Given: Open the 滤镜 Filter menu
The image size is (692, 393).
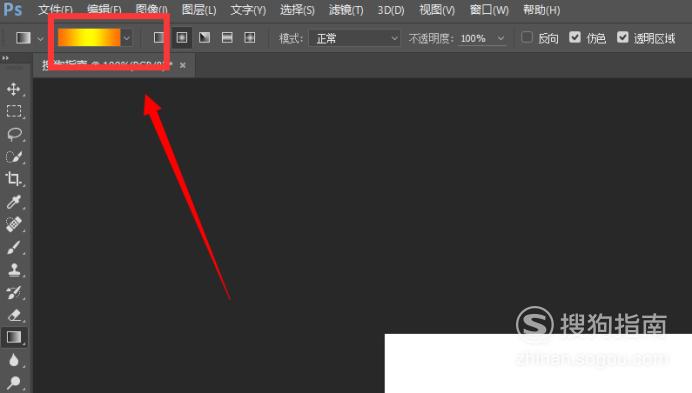Looking at the screenshot, I should [346, 10].
